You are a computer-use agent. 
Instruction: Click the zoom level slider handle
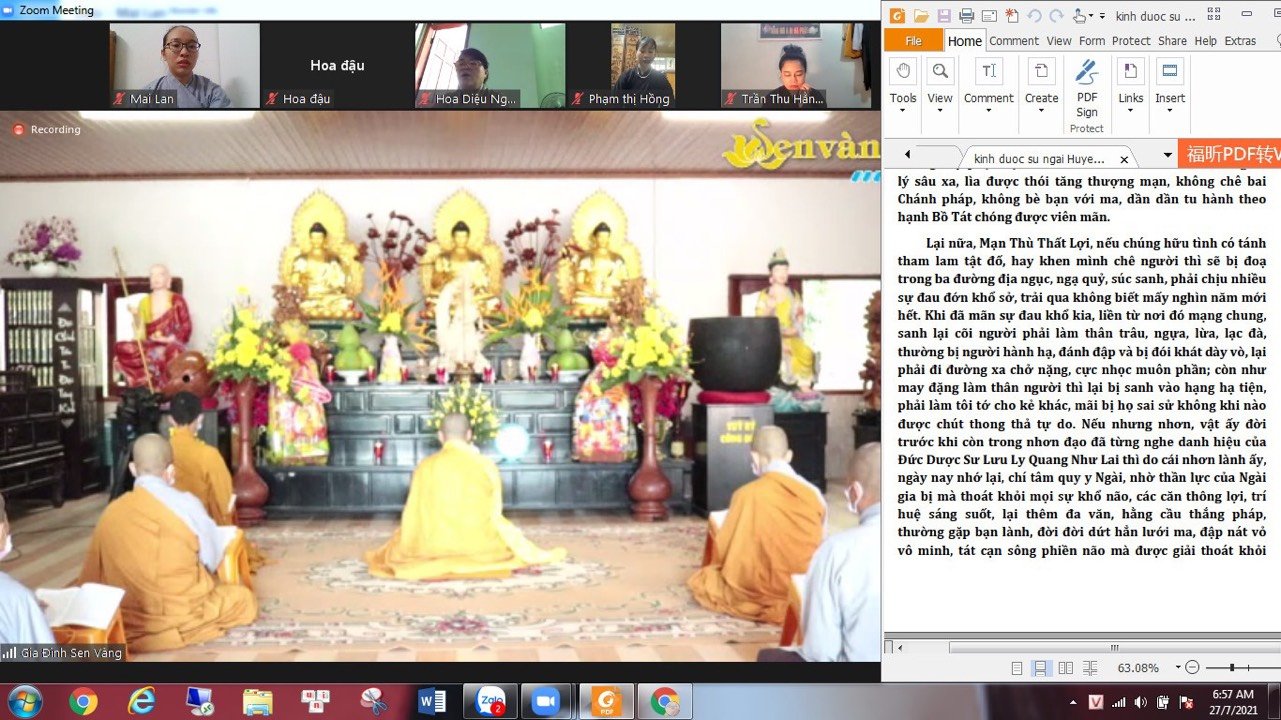click(x=1232, y=667)
